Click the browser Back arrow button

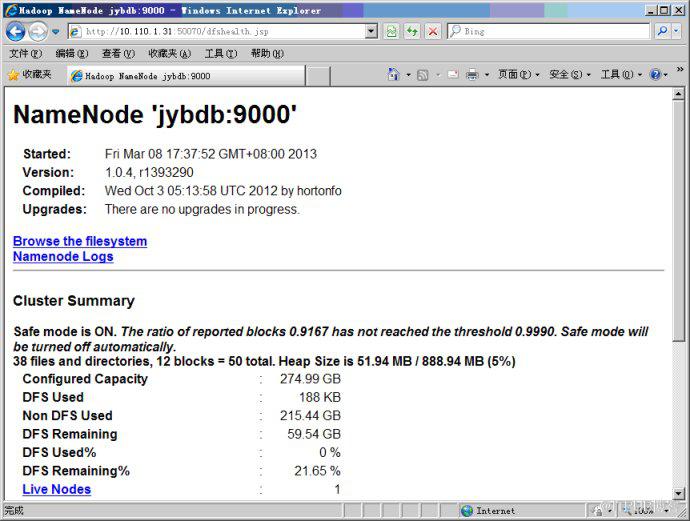tap(16, 32)
